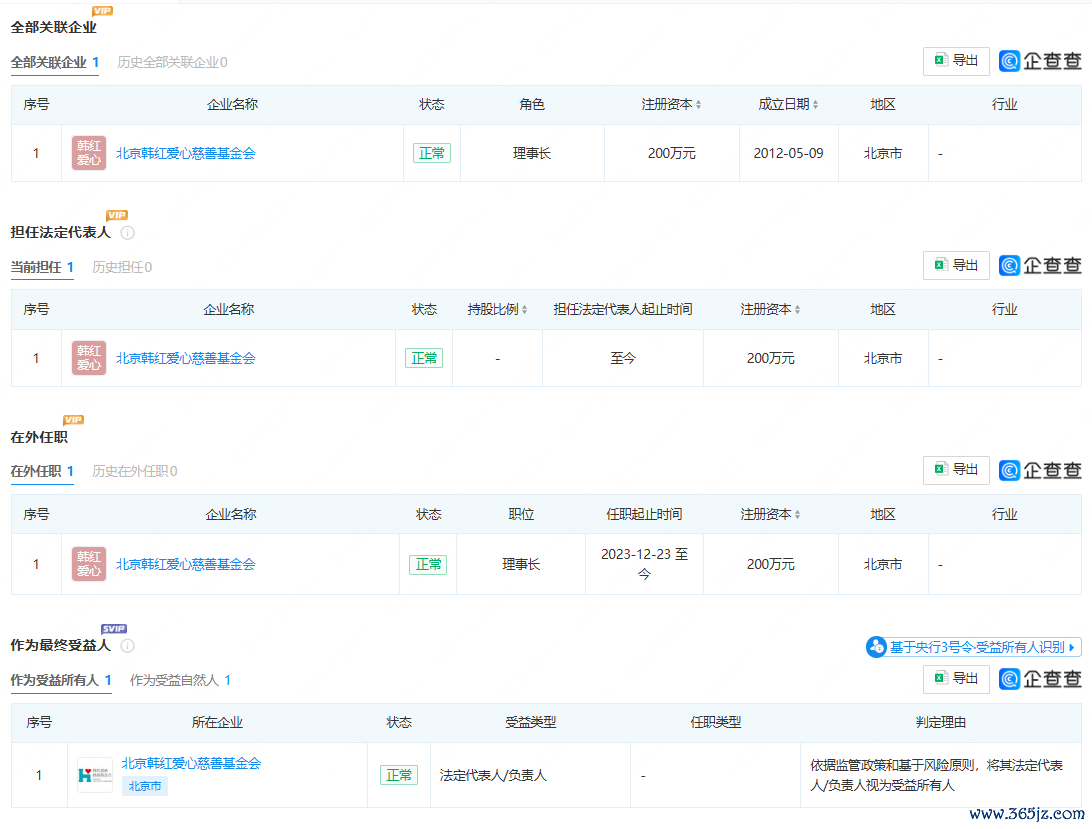The height and width of the screenshot is (829, 1092).
Task: Click VIP badge above 在外任职 heading
Action: coord(73,420)
